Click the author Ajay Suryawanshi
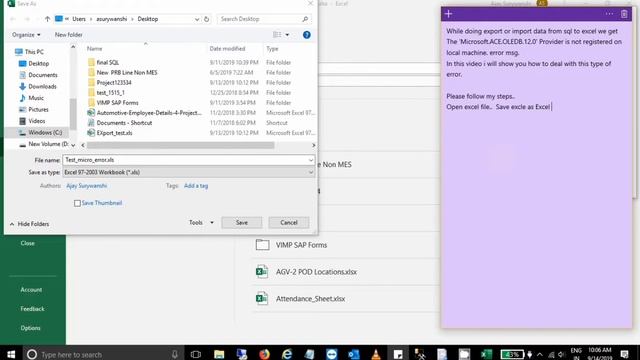This screenshot has width=640, height=360. pyautogui.click(x=87, y=186)
